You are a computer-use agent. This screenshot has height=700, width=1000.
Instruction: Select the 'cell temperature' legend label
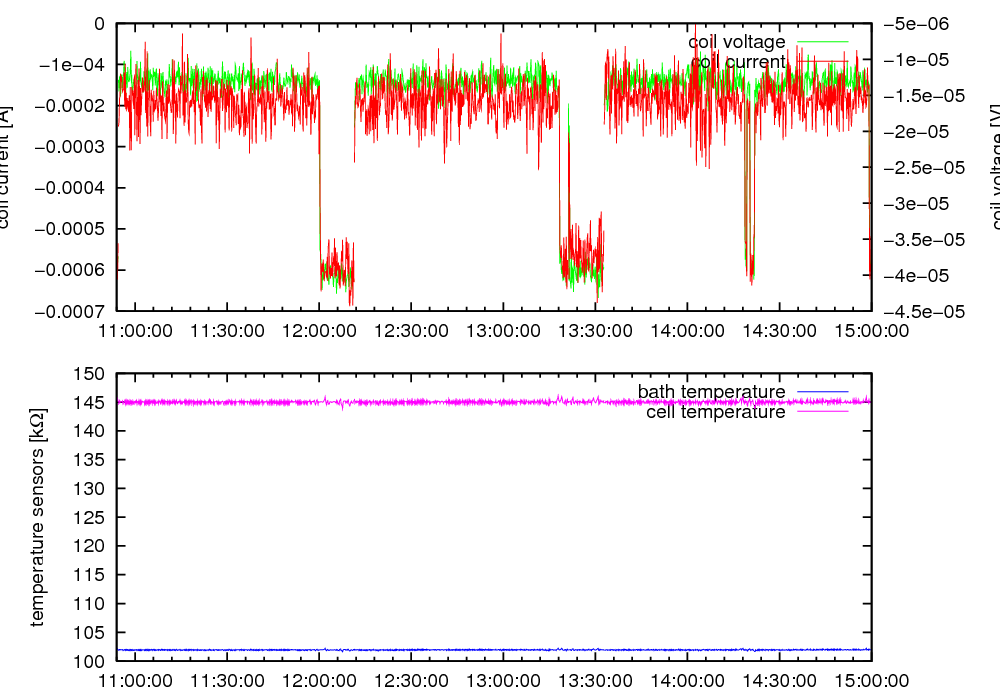click(715, 411)
